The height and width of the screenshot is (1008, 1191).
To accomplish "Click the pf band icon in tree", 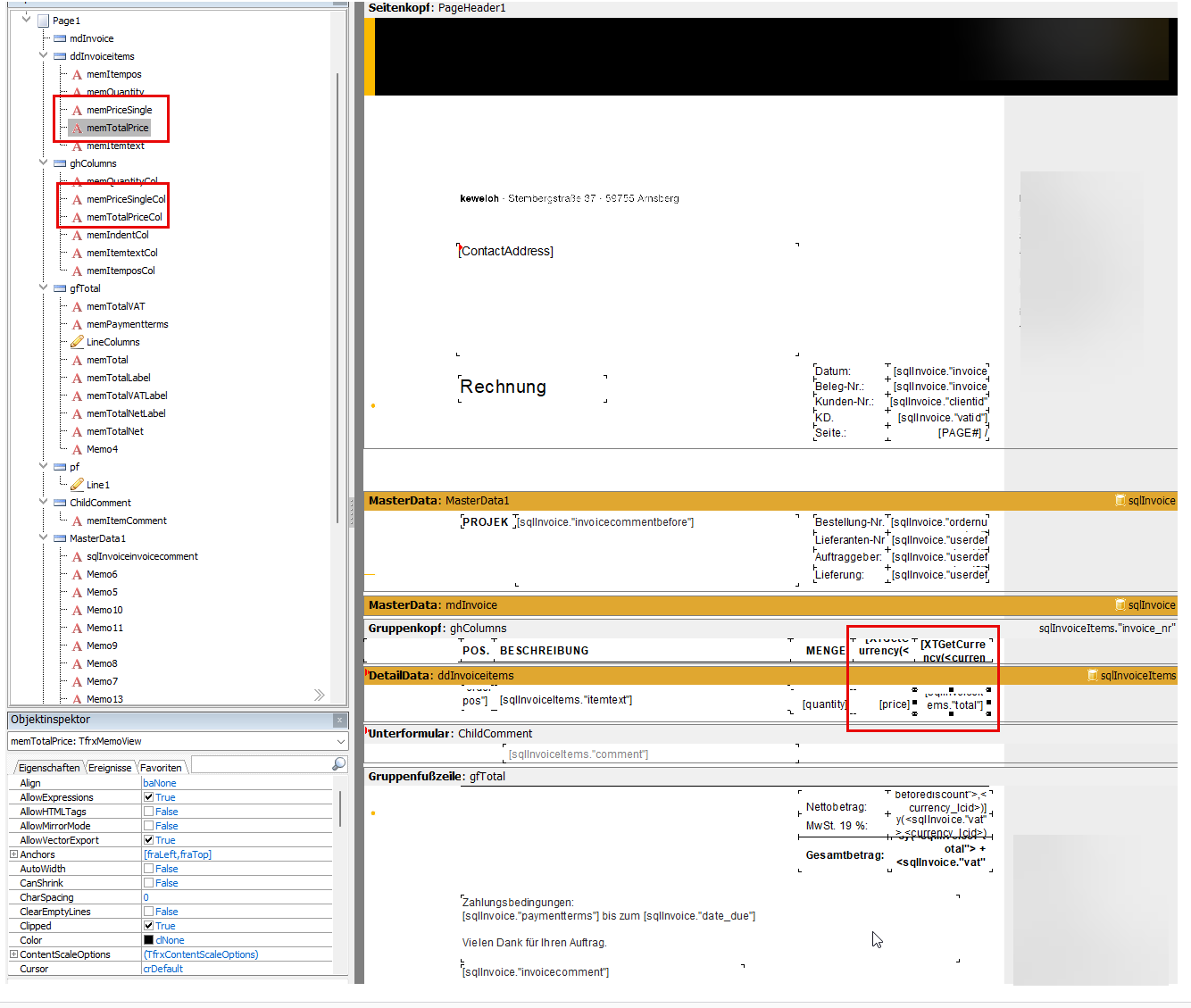I will pyautogui.click(x=60, y=467).
